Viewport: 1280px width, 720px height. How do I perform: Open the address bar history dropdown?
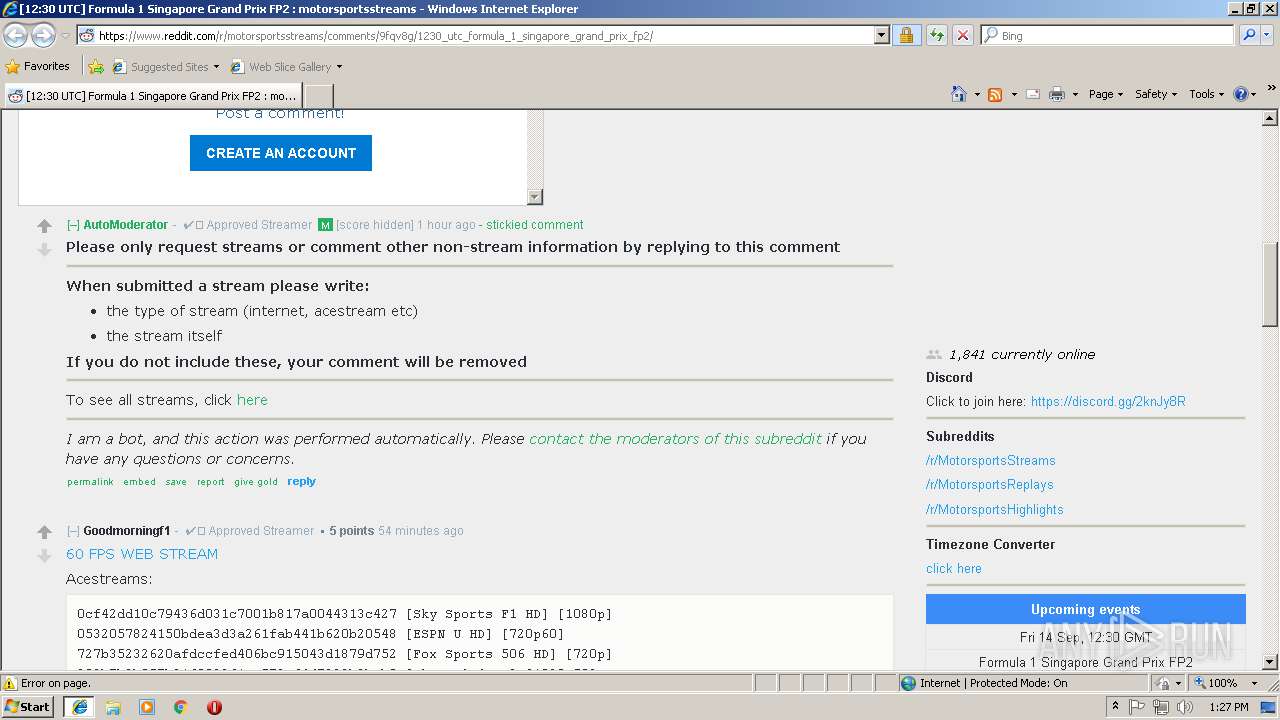[881, 35]
